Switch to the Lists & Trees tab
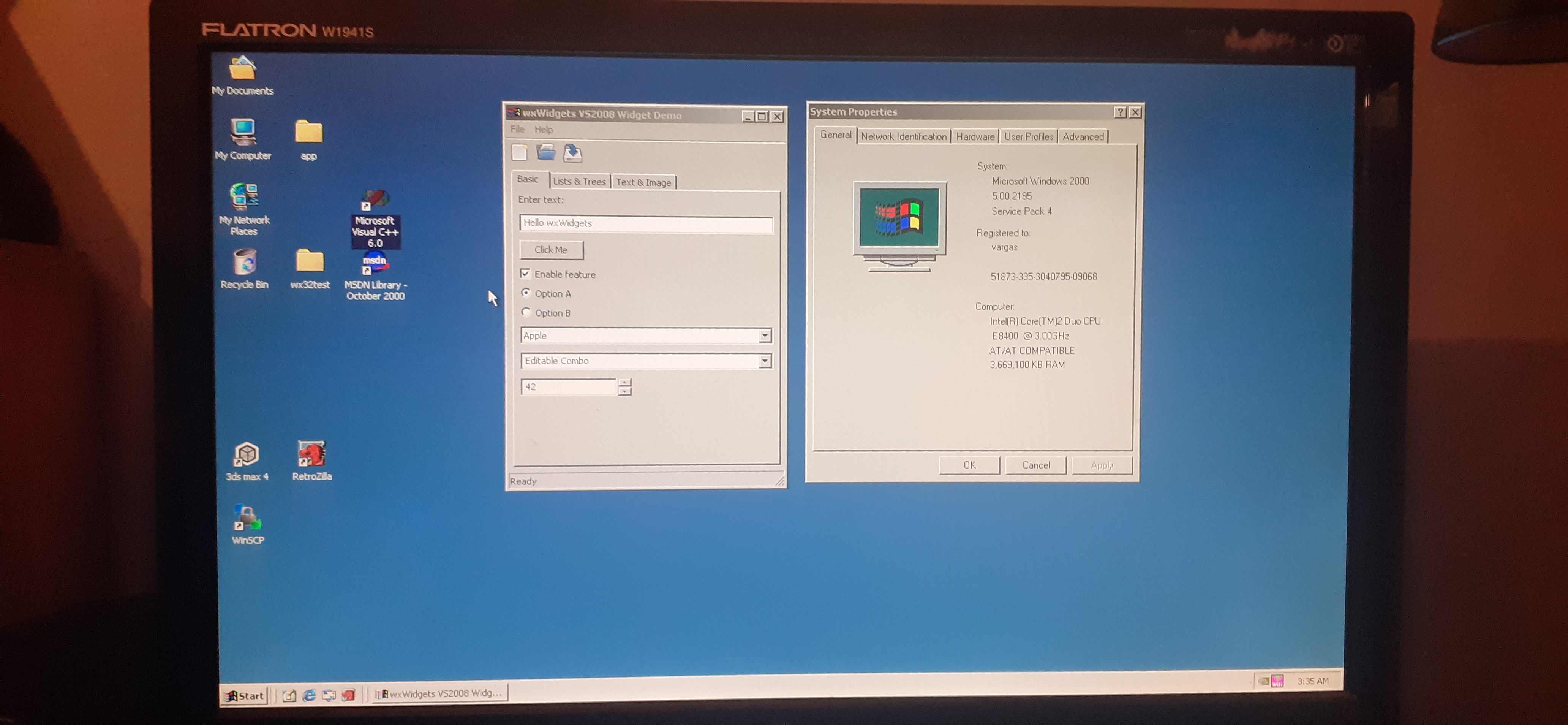The height and width of the screenshot is (725, 1568). coord(580,181)
